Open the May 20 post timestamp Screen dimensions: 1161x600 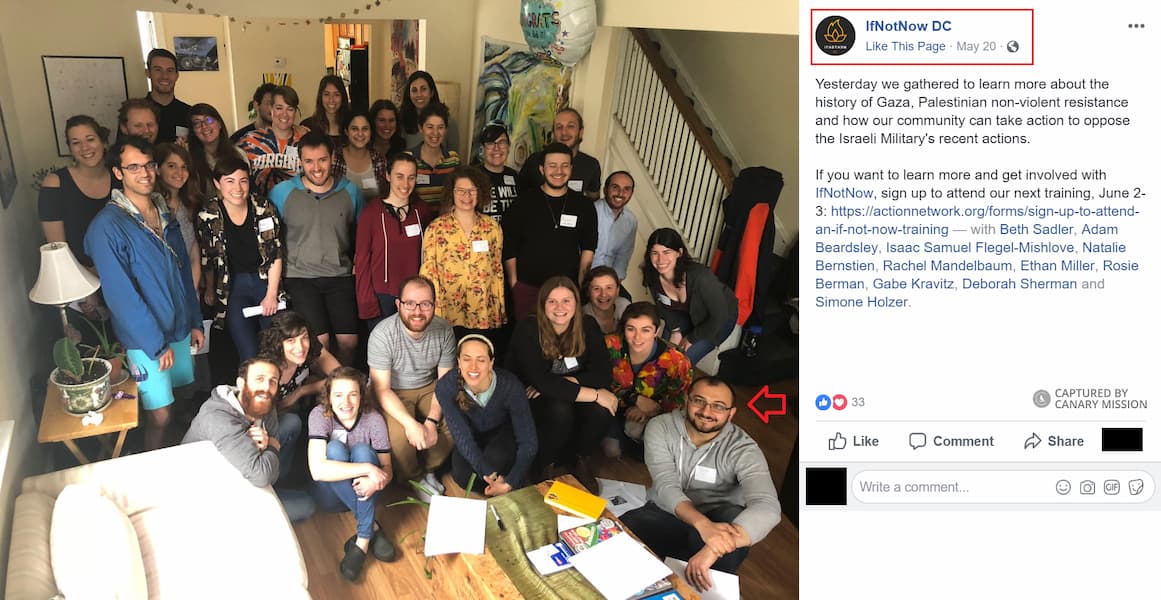976,47
